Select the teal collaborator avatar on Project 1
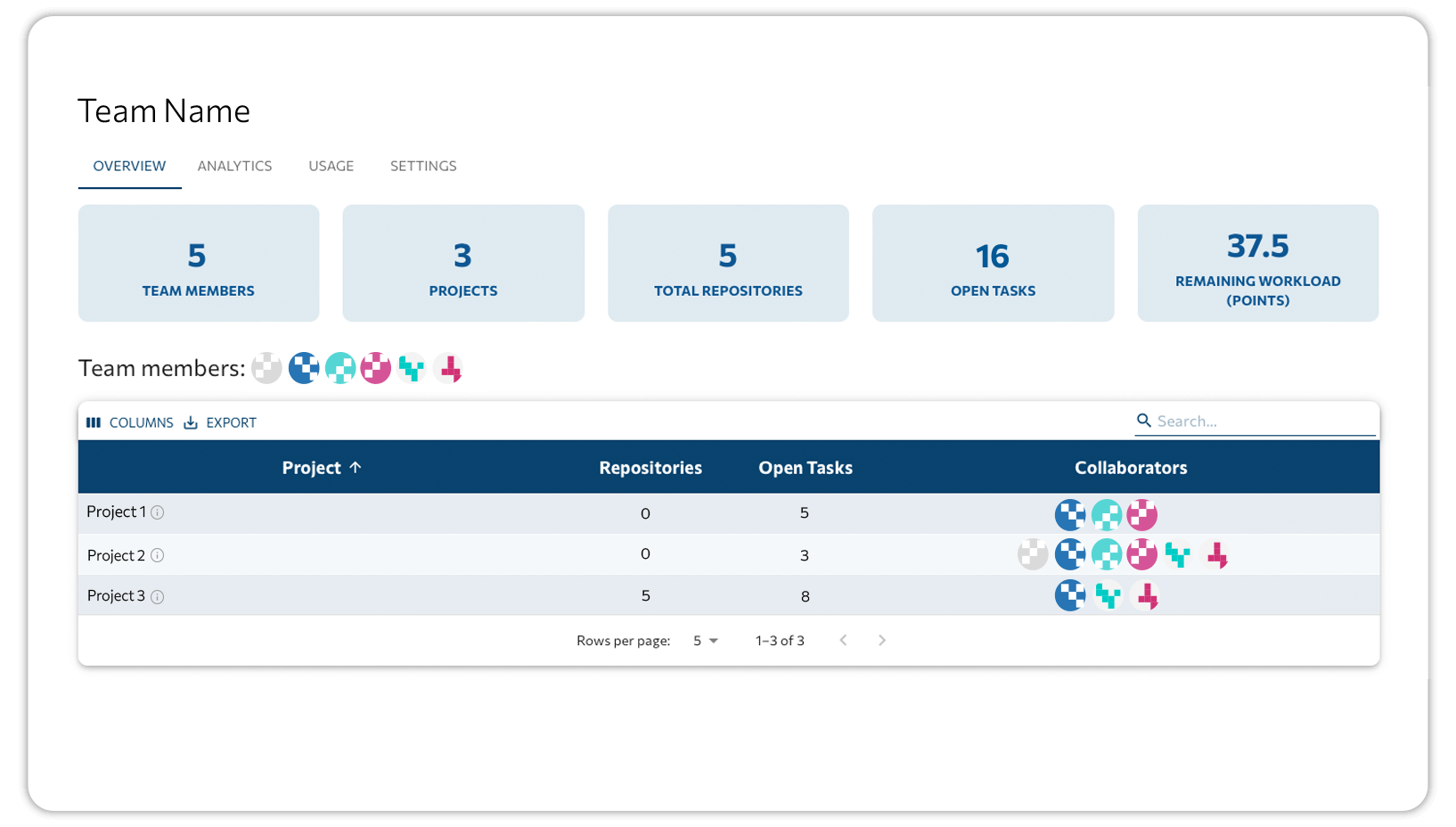 coord(1106,514)
